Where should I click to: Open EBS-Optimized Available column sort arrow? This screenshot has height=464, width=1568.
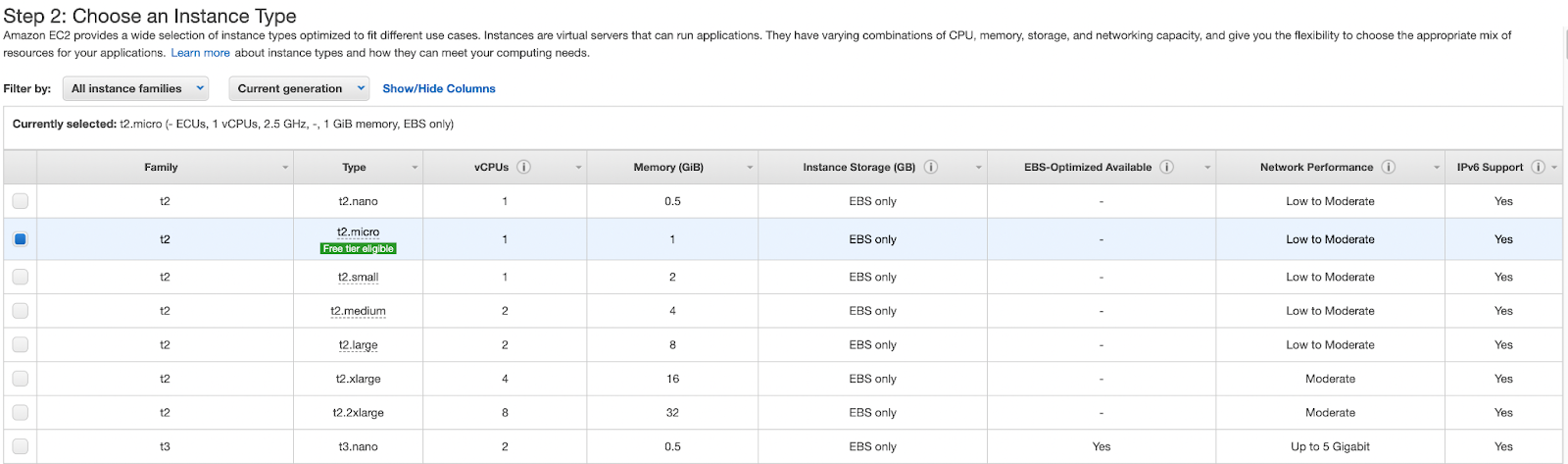pos(1207,168)
